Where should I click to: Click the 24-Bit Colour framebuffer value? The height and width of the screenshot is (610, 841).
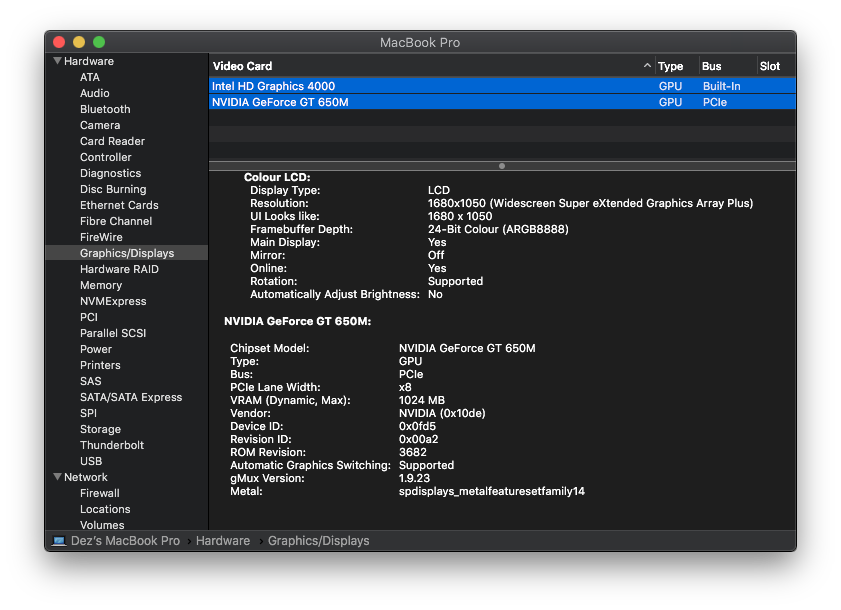coord(498,229)
